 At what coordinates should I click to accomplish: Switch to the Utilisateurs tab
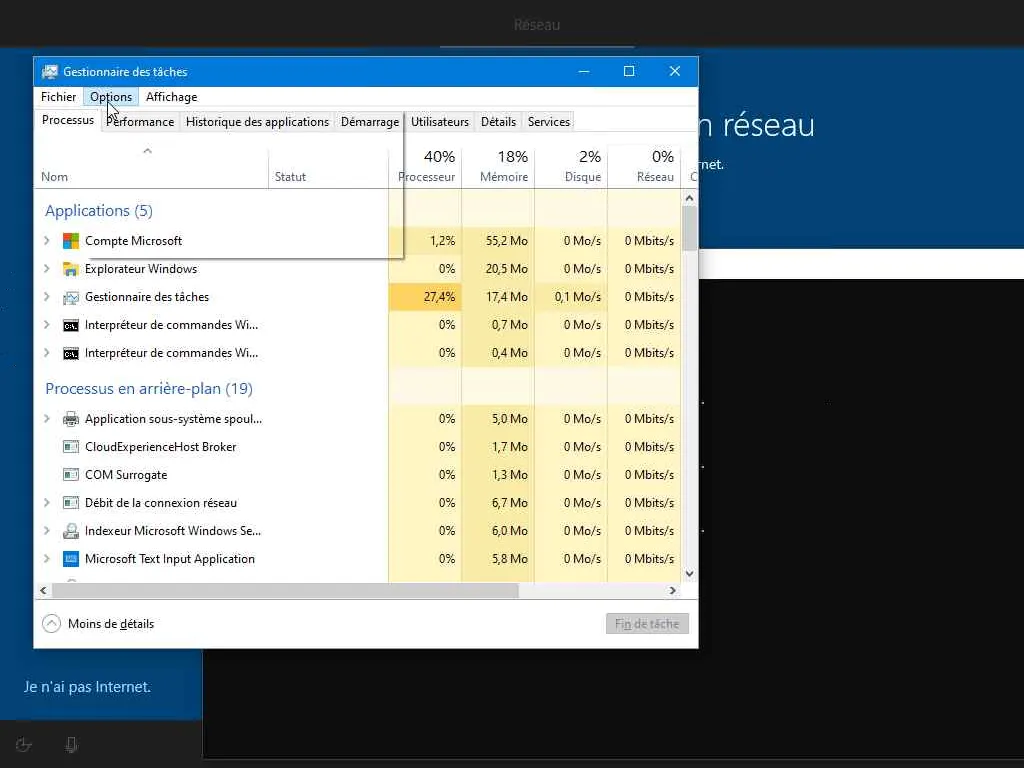[440, 122]
